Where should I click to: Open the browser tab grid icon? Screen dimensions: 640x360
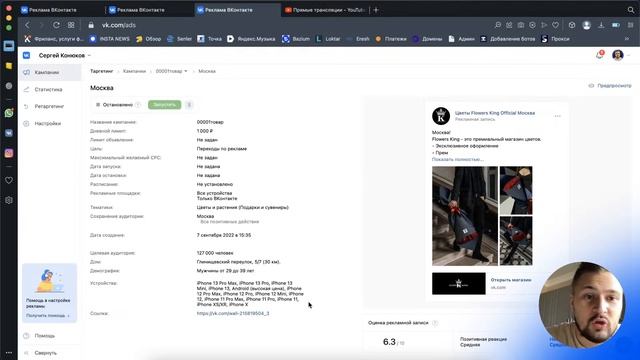[71, 25]
